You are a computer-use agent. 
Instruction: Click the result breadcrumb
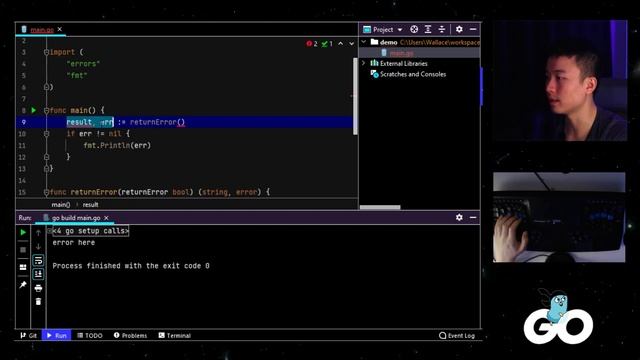pyautogui.click(x=91, y=205)
